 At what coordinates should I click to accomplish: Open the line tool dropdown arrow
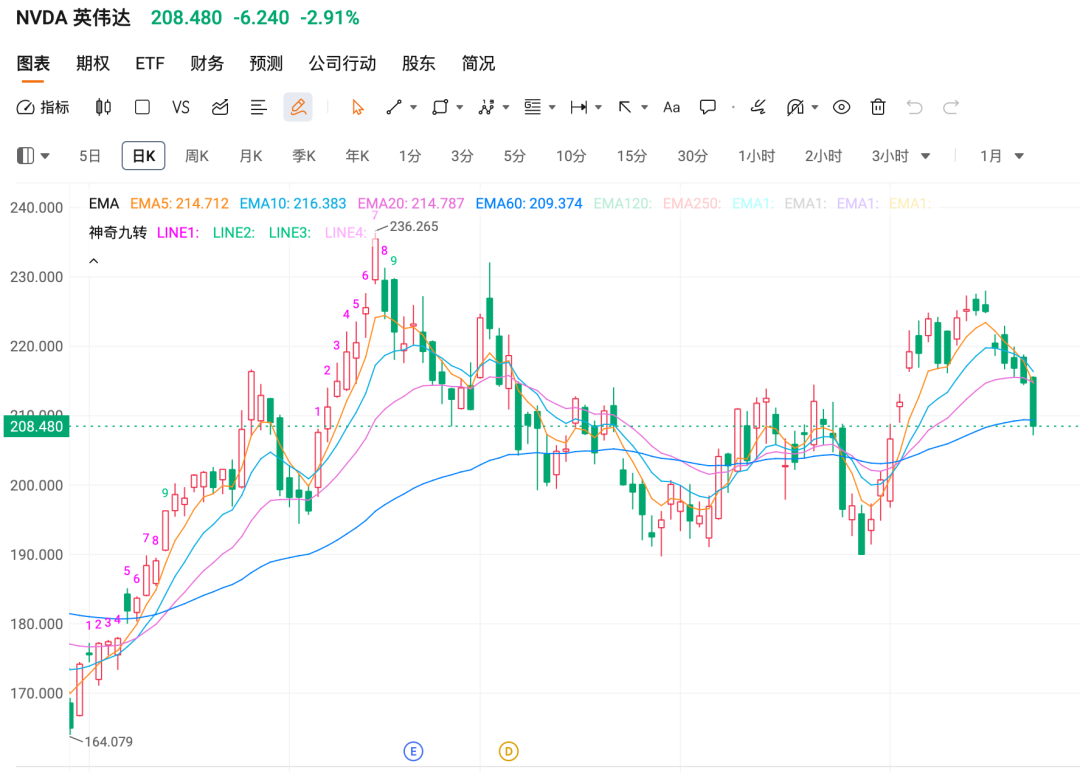pos(413,107)
